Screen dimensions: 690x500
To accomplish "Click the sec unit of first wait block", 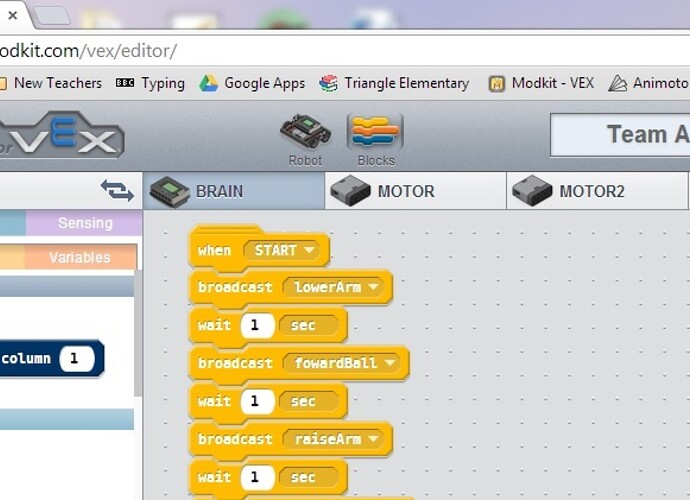I will pyautogui.click(x=309, y=325).
